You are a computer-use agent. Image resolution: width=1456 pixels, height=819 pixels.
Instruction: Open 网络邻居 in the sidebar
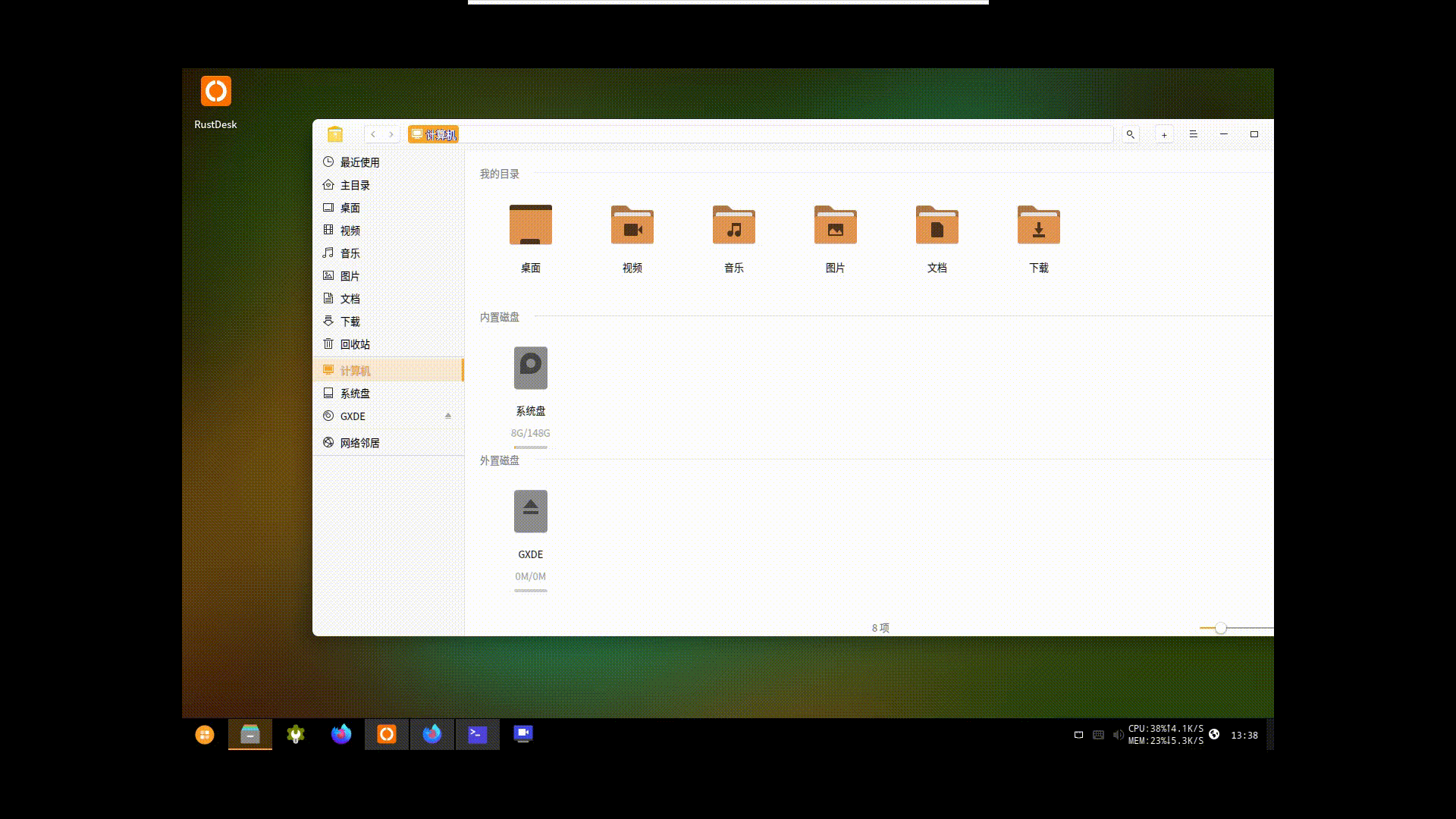coord(388,443)
